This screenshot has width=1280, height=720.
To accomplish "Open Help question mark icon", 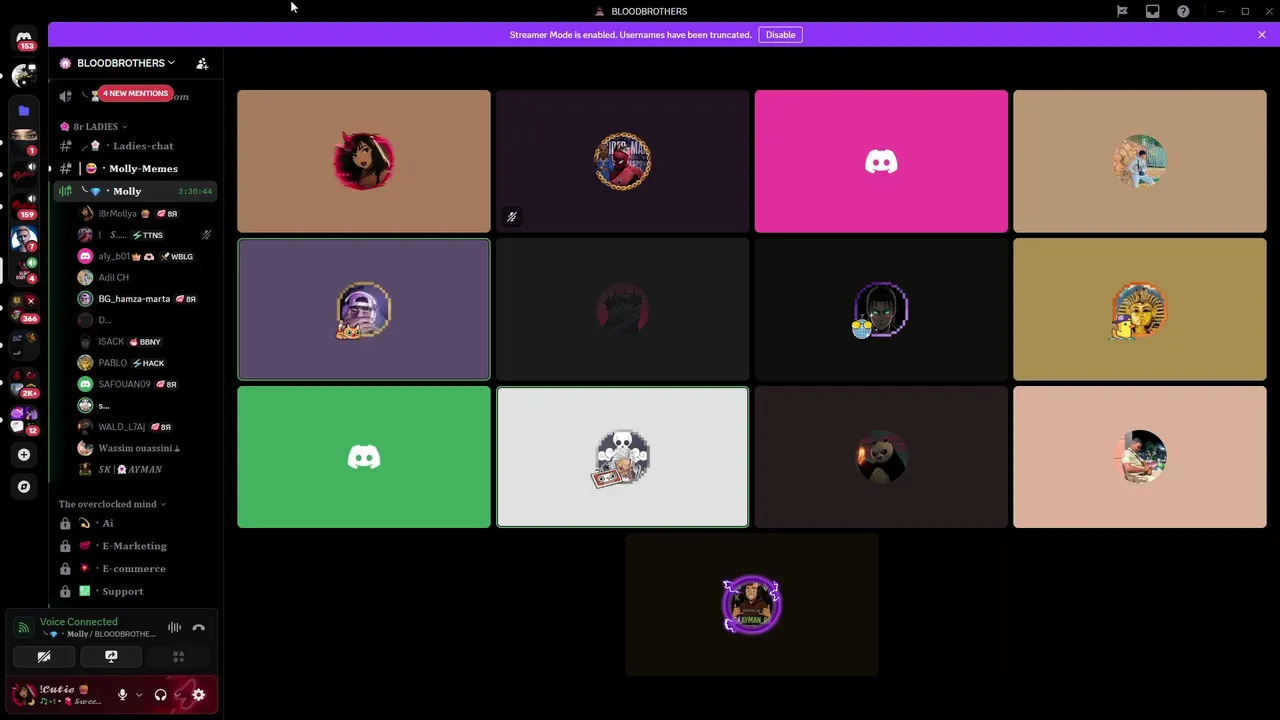I will tap(1183, 11).
